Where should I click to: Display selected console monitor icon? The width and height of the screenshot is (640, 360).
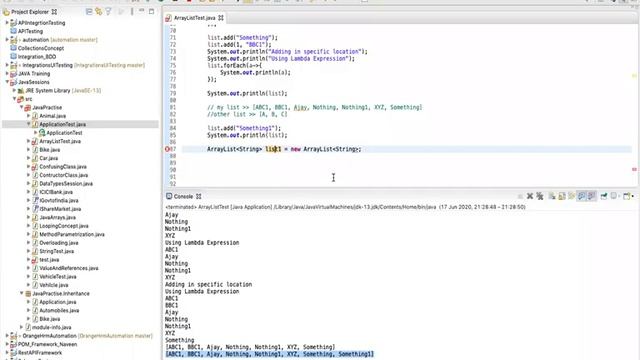click(613, 196)
